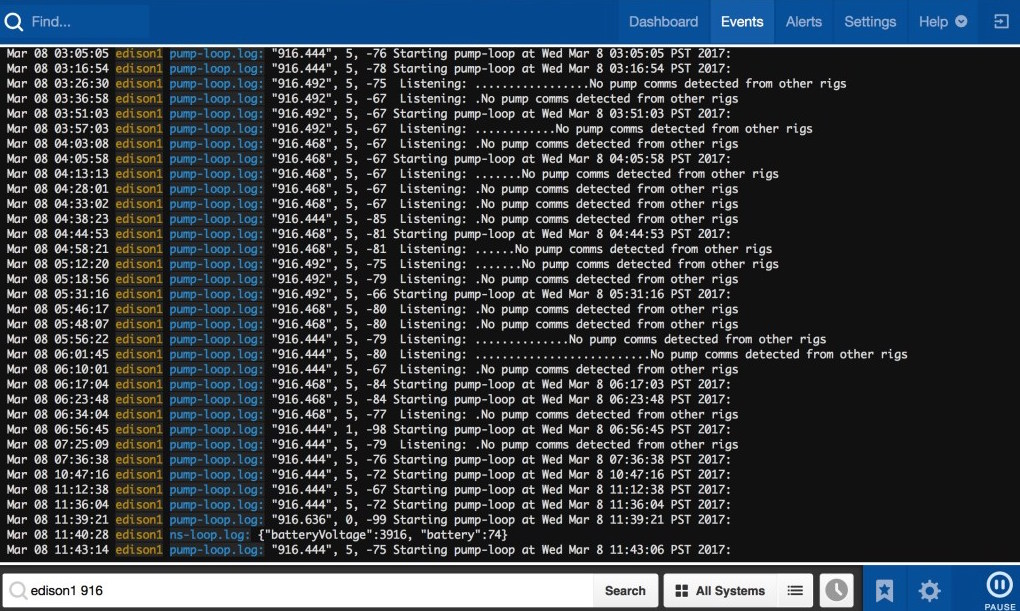Image resolution: width=1020 pixels, height=611 pixels.
Task: Click timestamp Mar 08 03:26:30
Action: [x=57, y=83]
